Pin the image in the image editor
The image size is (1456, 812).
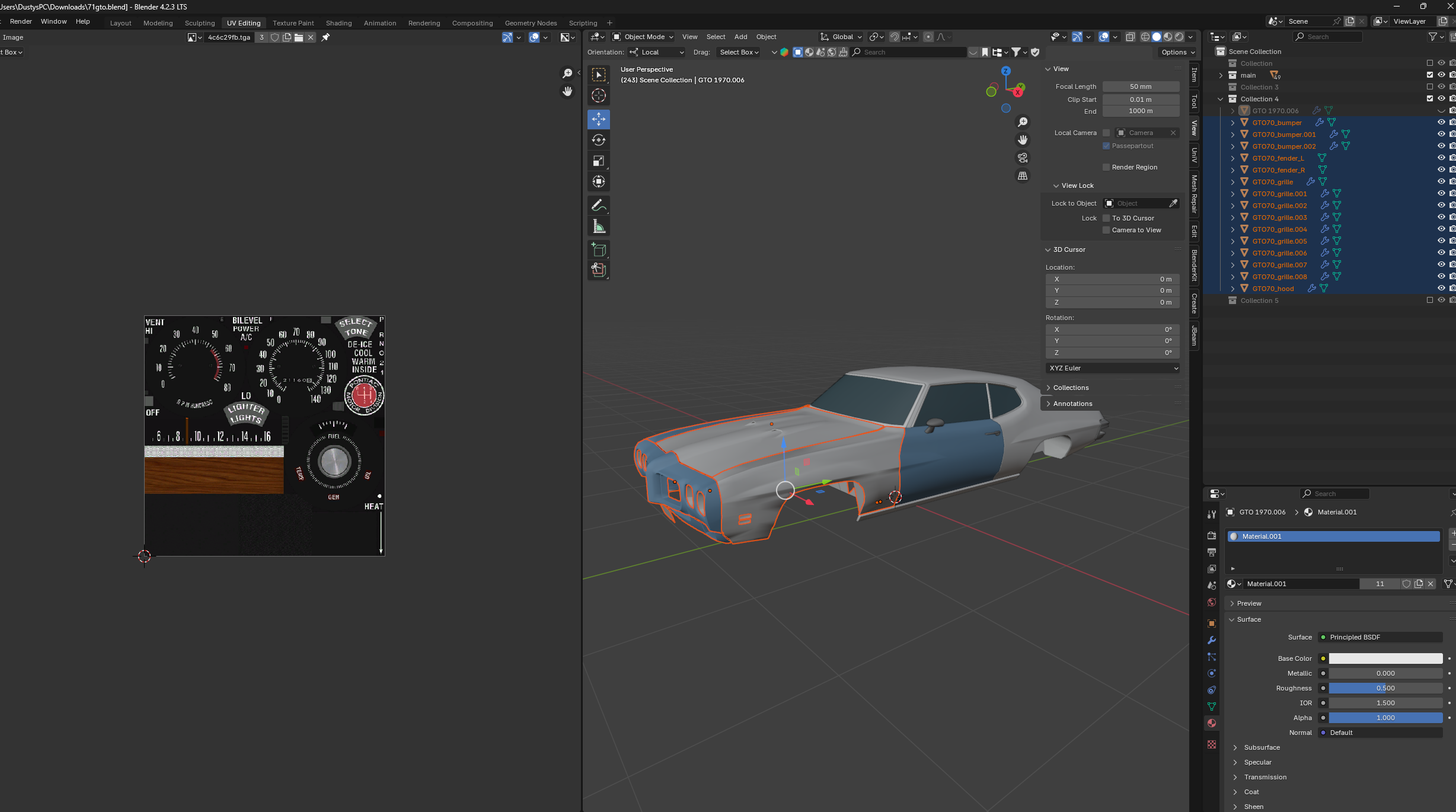tap(325, 37)
